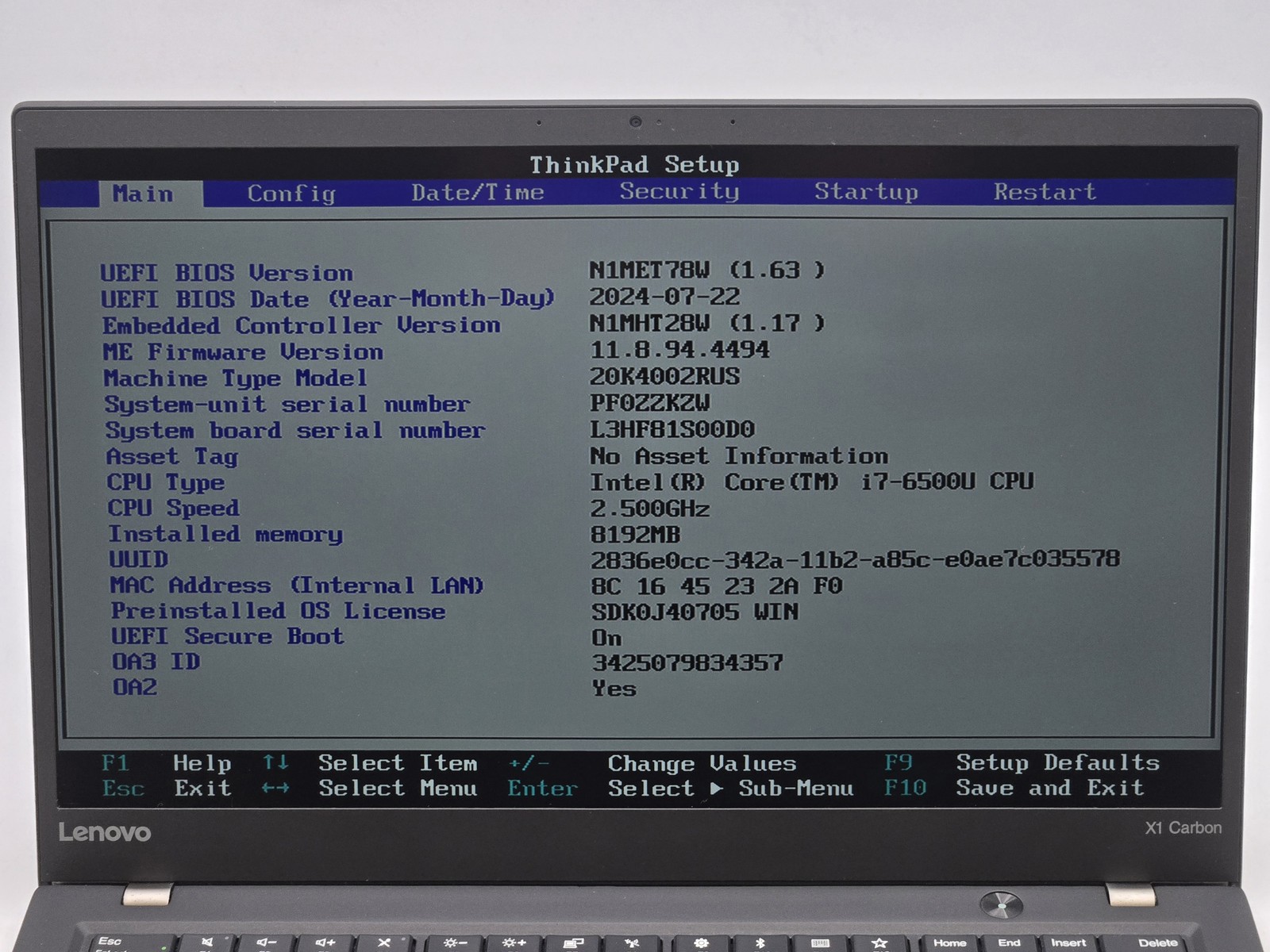
Task: Select Installed memory label
Action: pyautogui.click(x=225, y=535)
